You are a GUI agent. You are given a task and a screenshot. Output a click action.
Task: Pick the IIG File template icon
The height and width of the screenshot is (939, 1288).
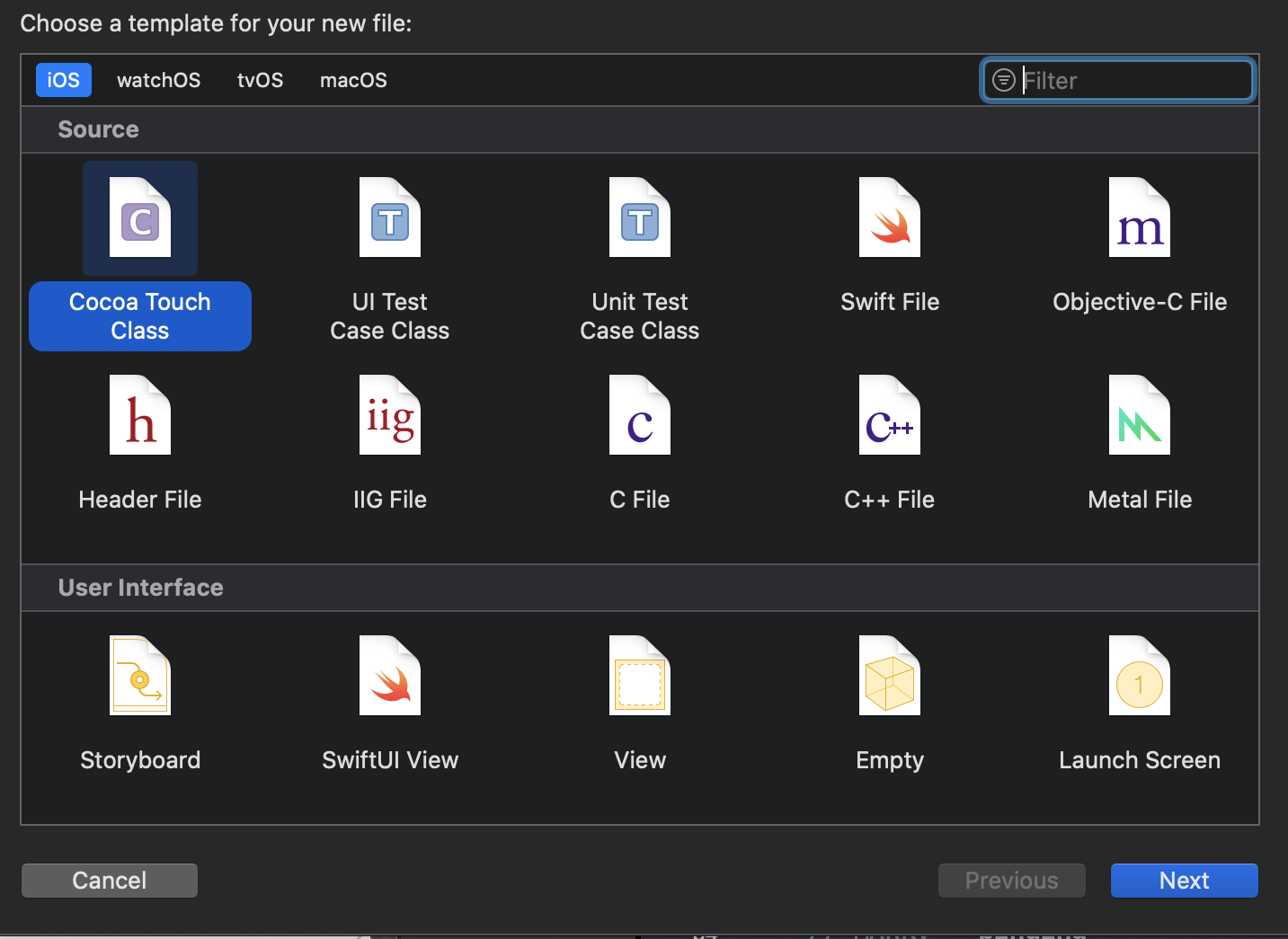pos(390,415)
